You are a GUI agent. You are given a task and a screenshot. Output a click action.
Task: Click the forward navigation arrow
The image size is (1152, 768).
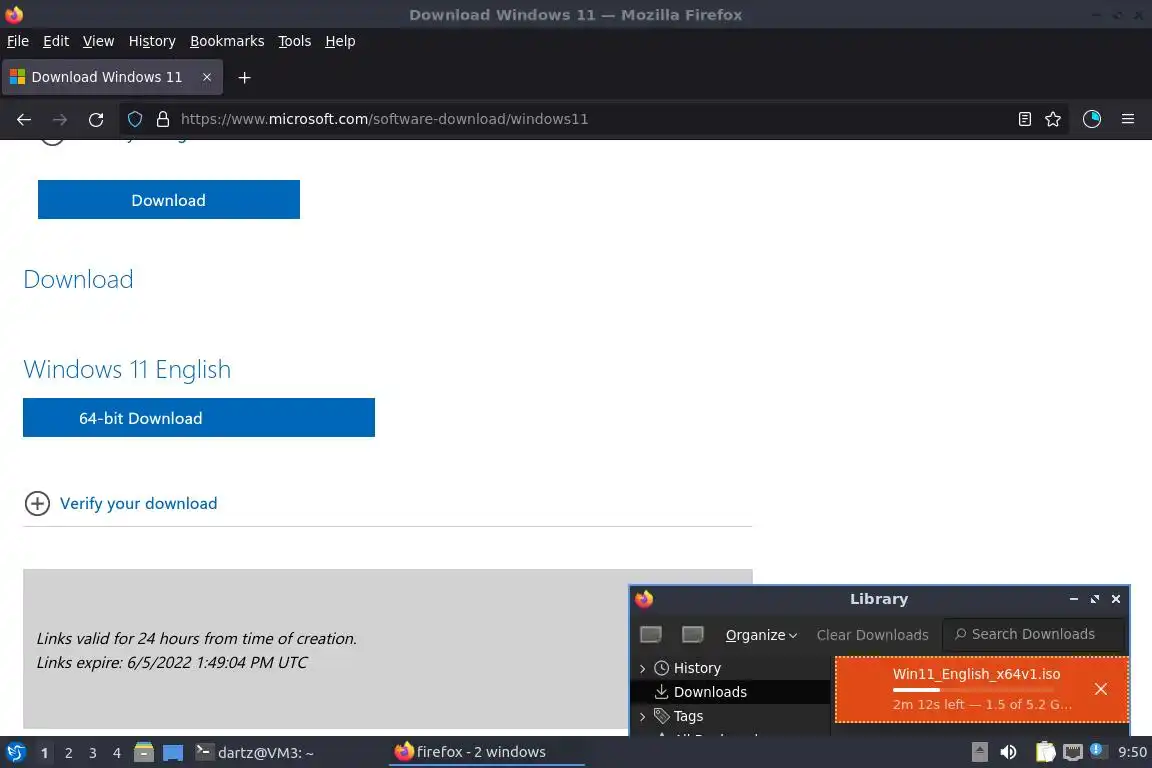(60, 119)
